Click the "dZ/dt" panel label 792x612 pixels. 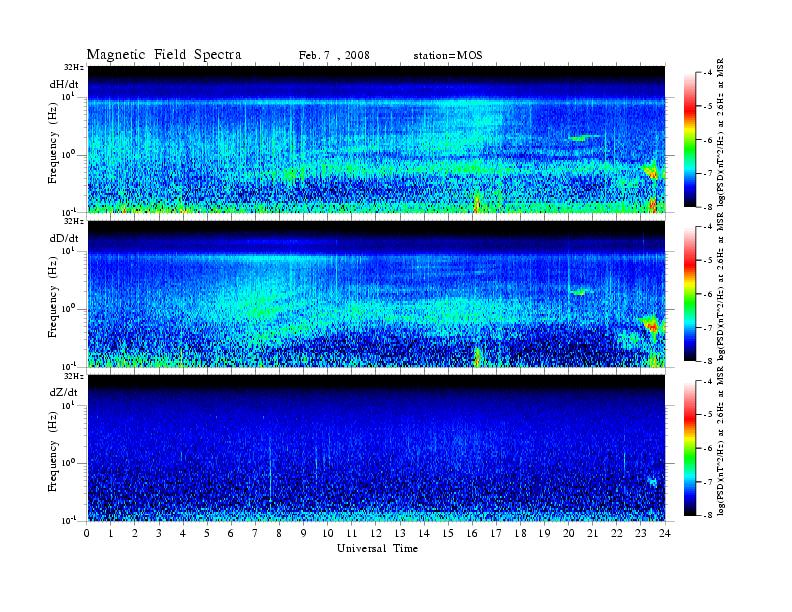click(64, 392)
